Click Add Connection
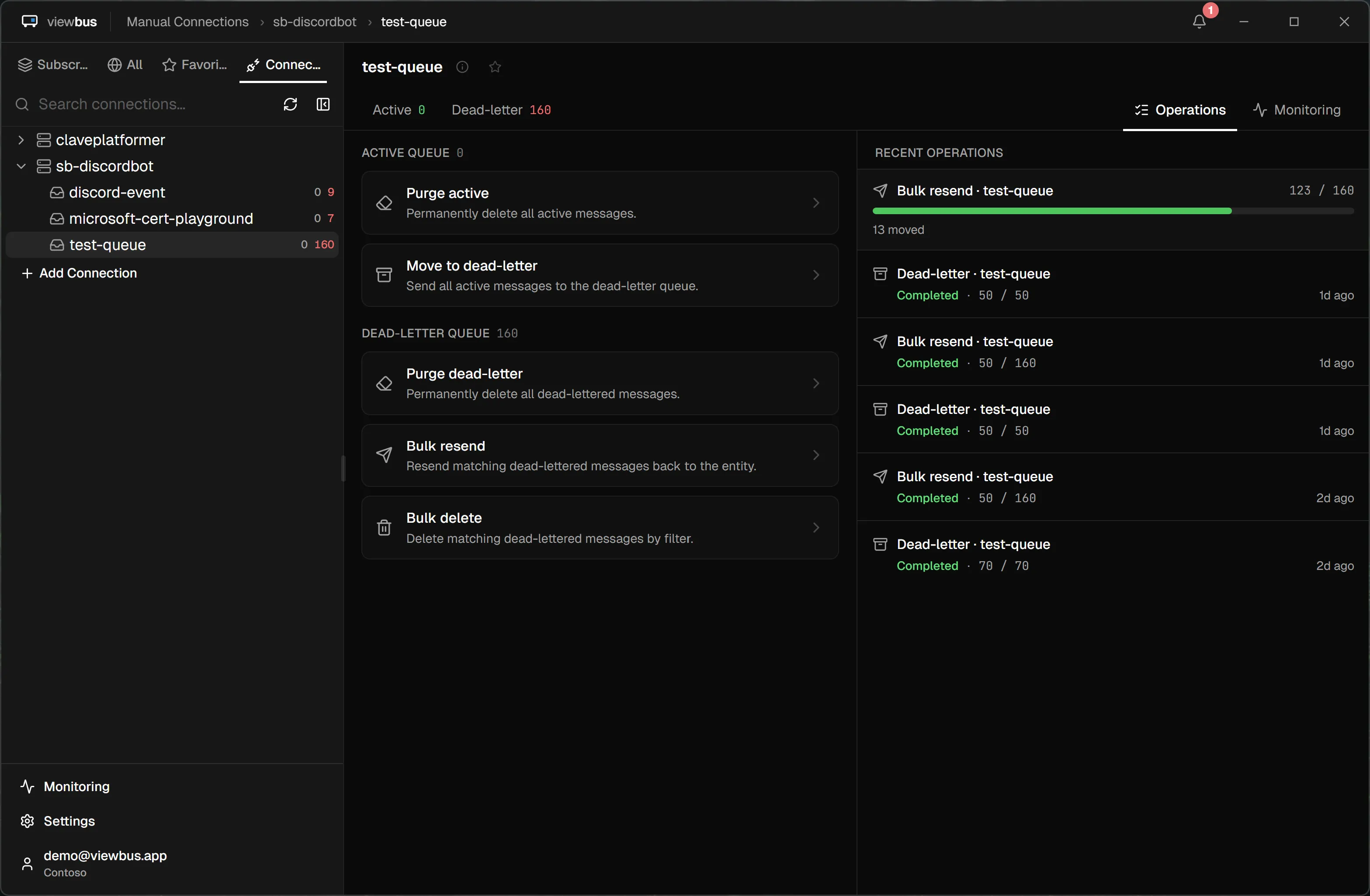Viewport: 1370px width, 896px height. [x=80, y=274]
